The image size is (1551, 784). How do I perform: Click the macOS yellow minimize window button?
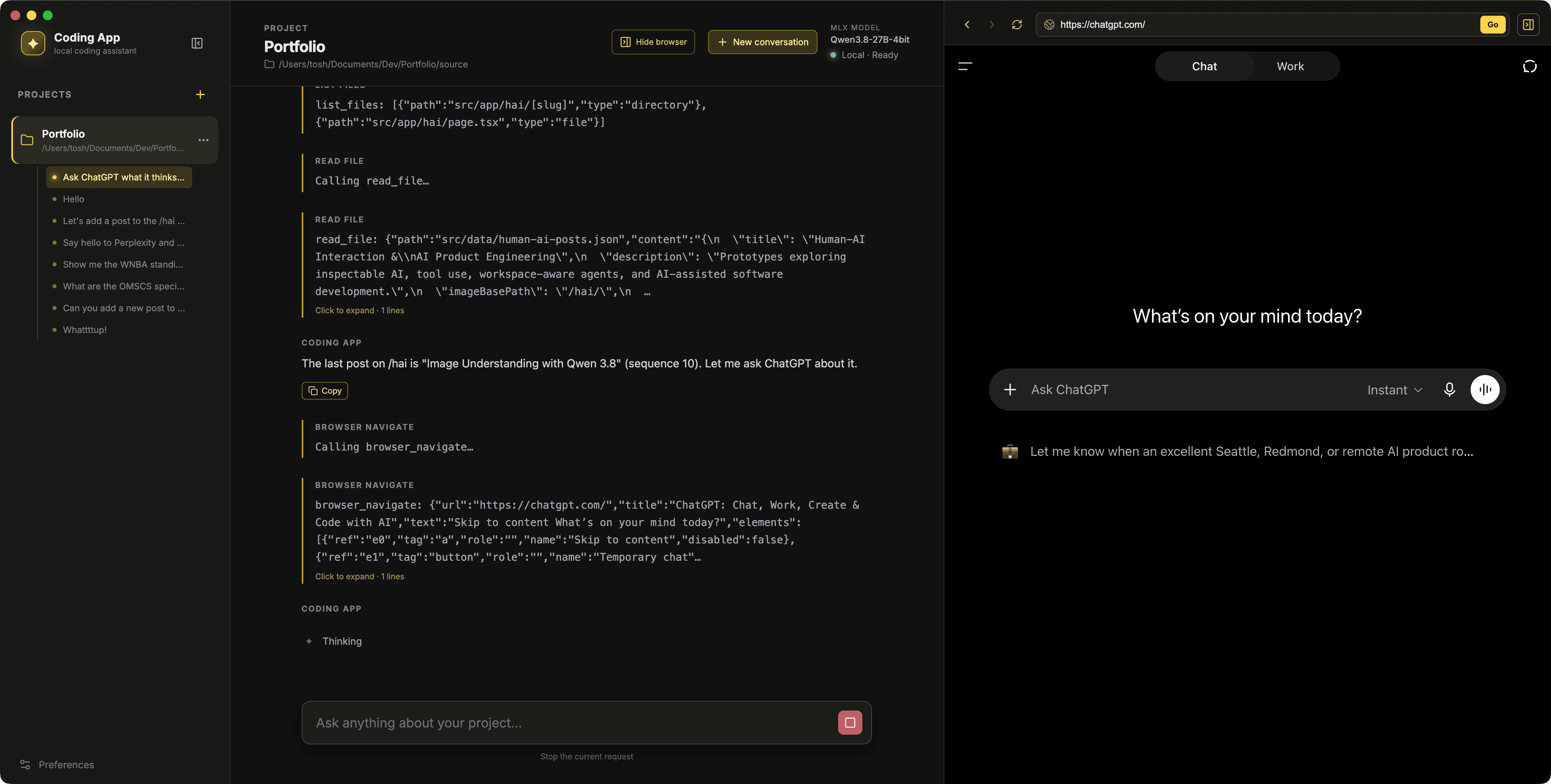tap(32, 16)
